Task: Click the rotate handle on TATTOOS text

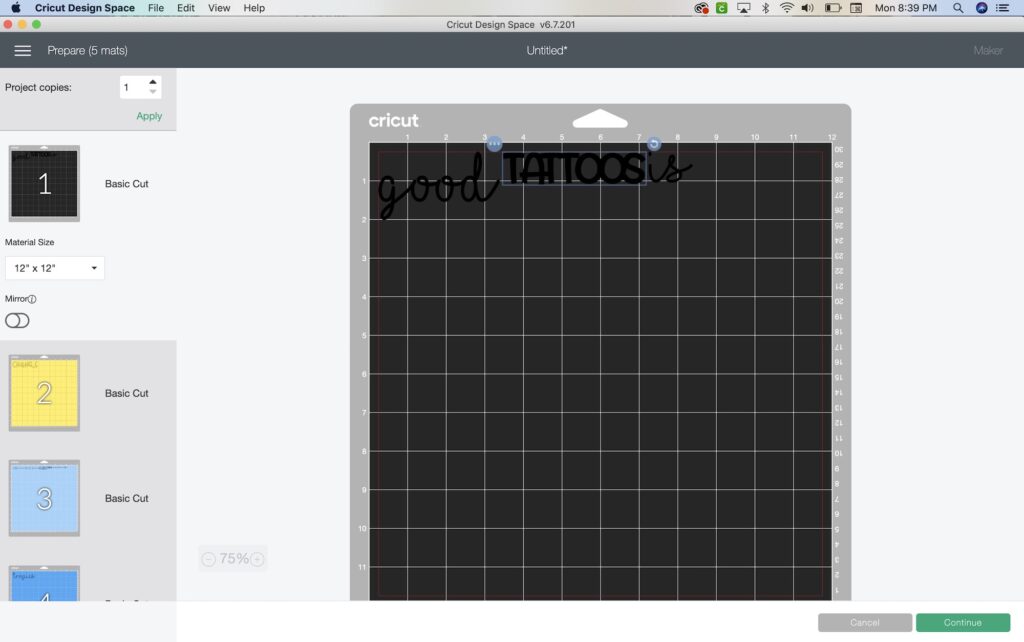Action: pyautogui.click(x=653, y=144)
